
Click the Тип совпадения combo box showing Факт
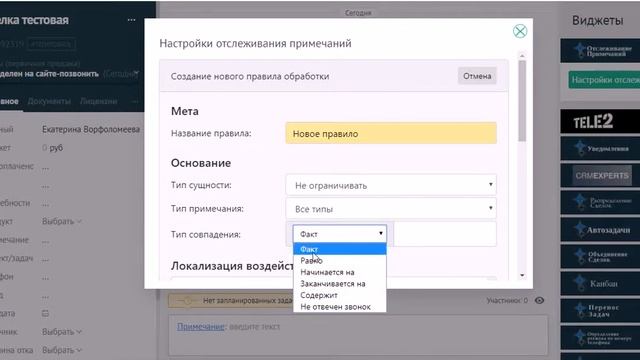340,234
